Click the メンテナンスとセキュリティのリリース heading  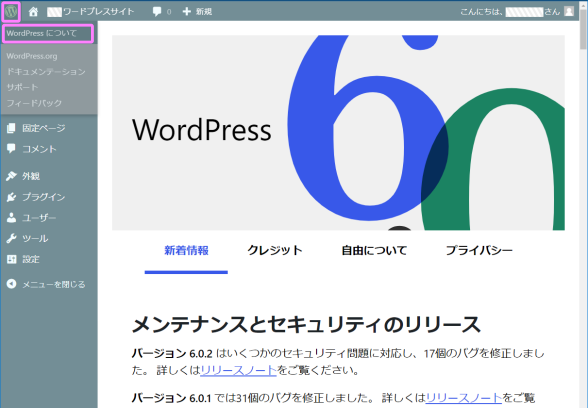[x=306, y=325]
